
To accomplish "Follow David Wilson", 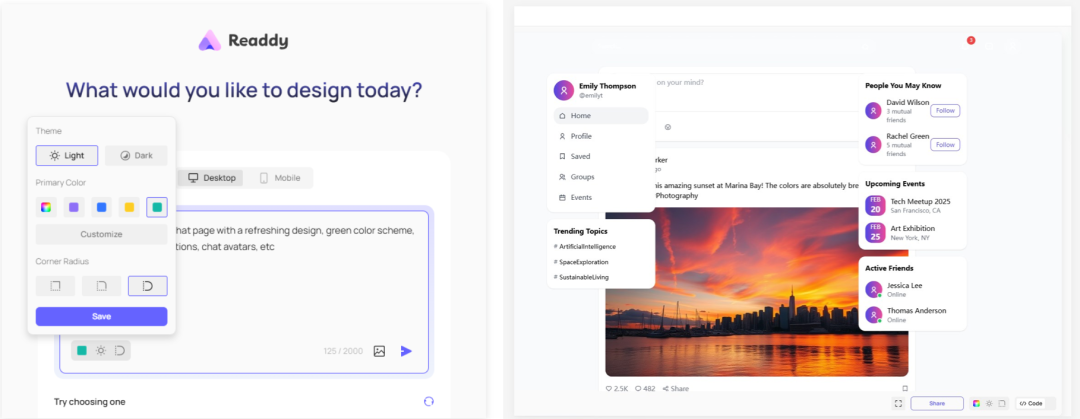I will tap(945, 110).
